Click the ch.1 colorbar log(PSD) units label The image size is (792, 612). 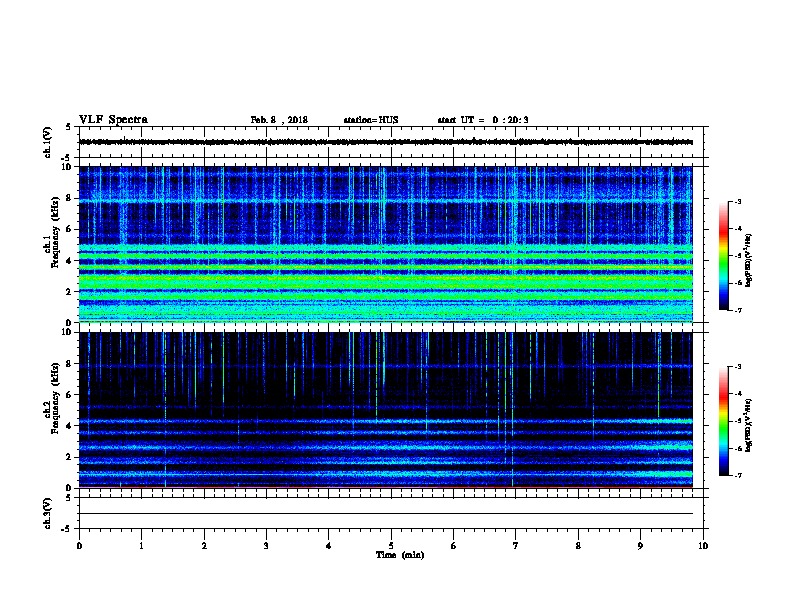click(x=749, y=260)
